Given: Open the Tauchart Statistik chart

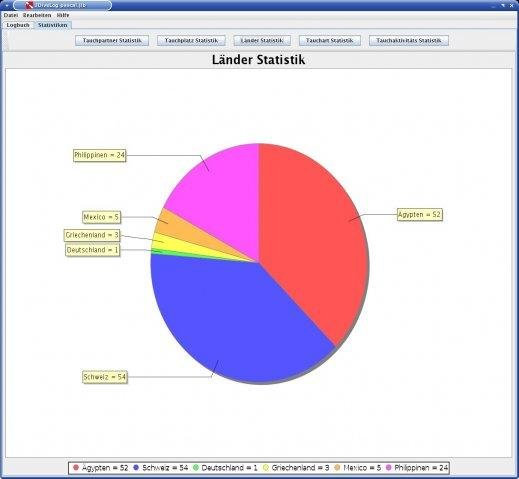Looking at the screenshot, I should click(x=330, y=41).
